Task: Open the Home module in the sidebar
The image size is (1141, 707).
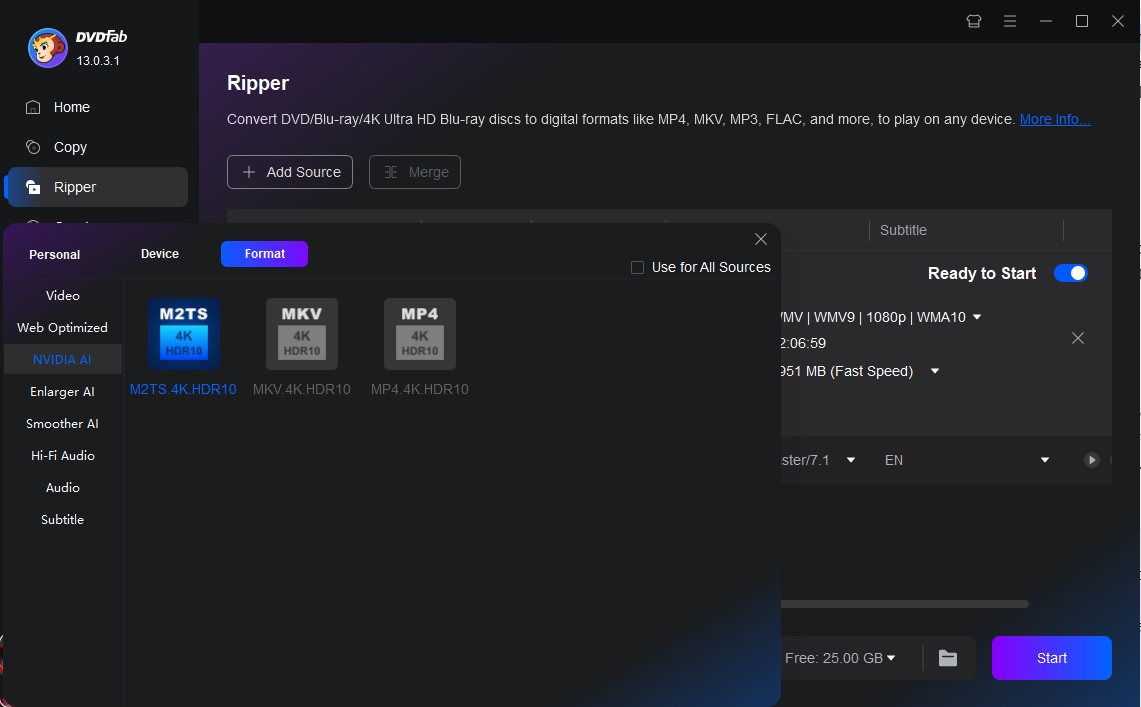Action: point(70,107)
